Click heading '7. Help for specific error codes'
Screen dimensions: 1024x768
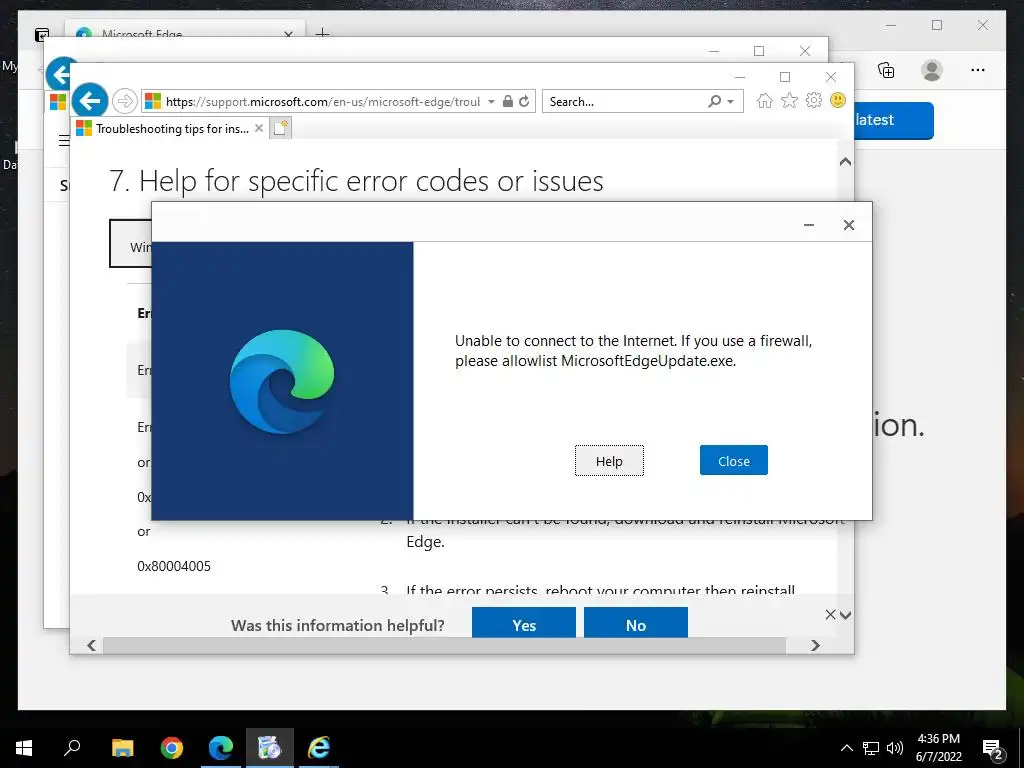pos(357,181)
